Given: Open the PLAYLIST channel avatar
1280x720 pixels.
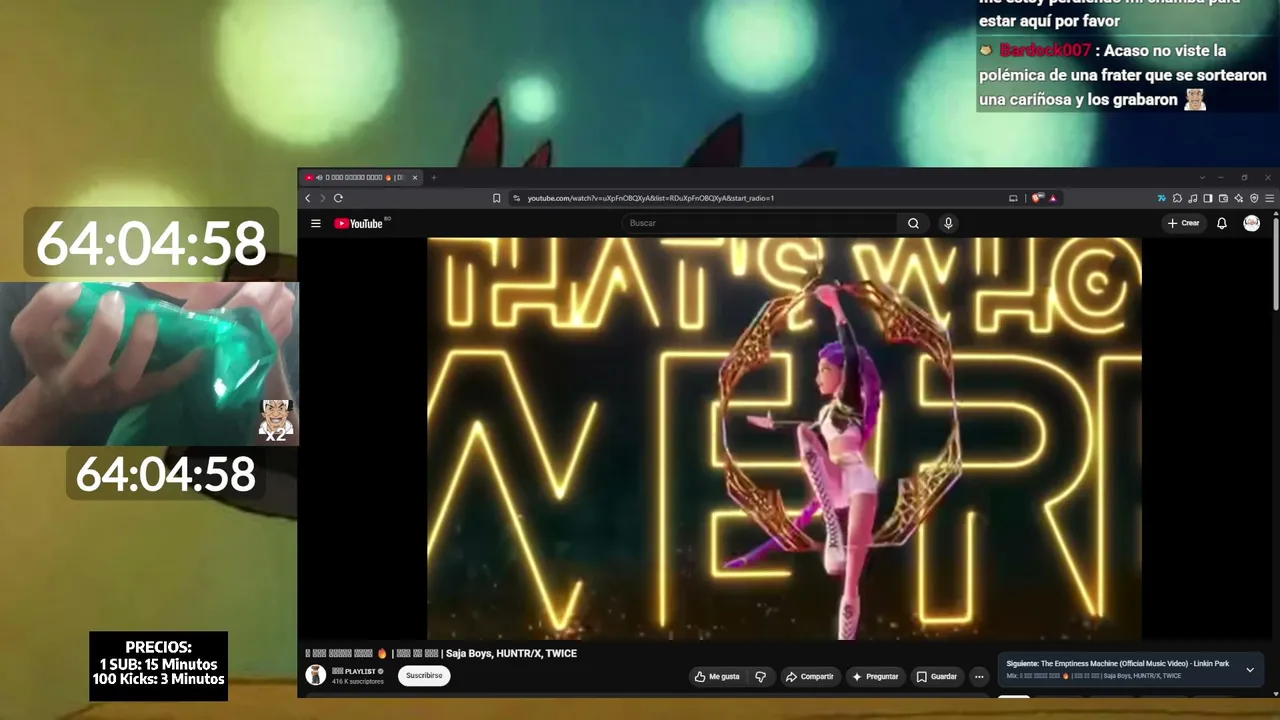Looking at the screenshot, I should (x=315, y=675).
